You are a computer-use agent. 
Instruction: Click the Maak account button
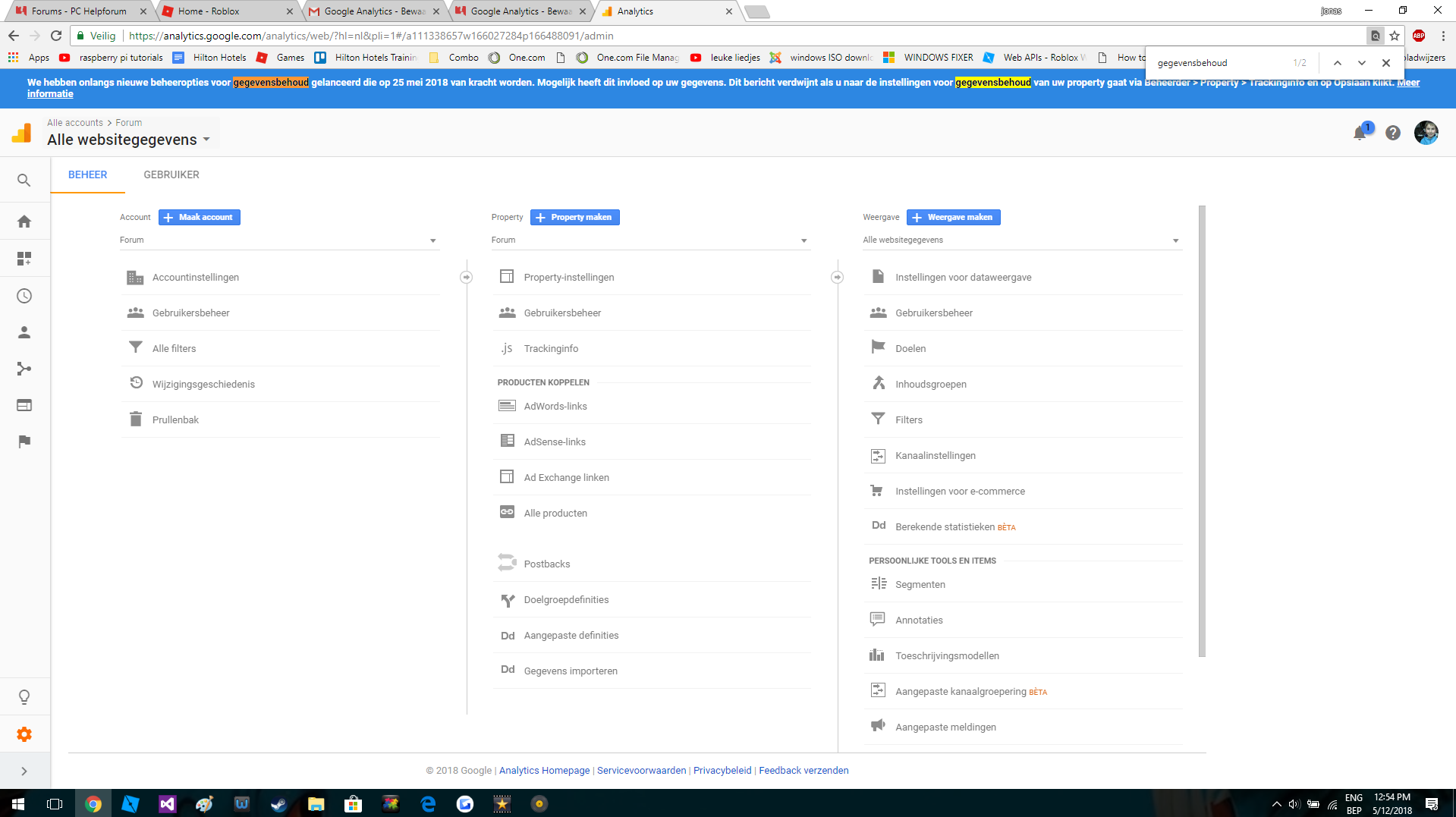click(x=200, y=218)
